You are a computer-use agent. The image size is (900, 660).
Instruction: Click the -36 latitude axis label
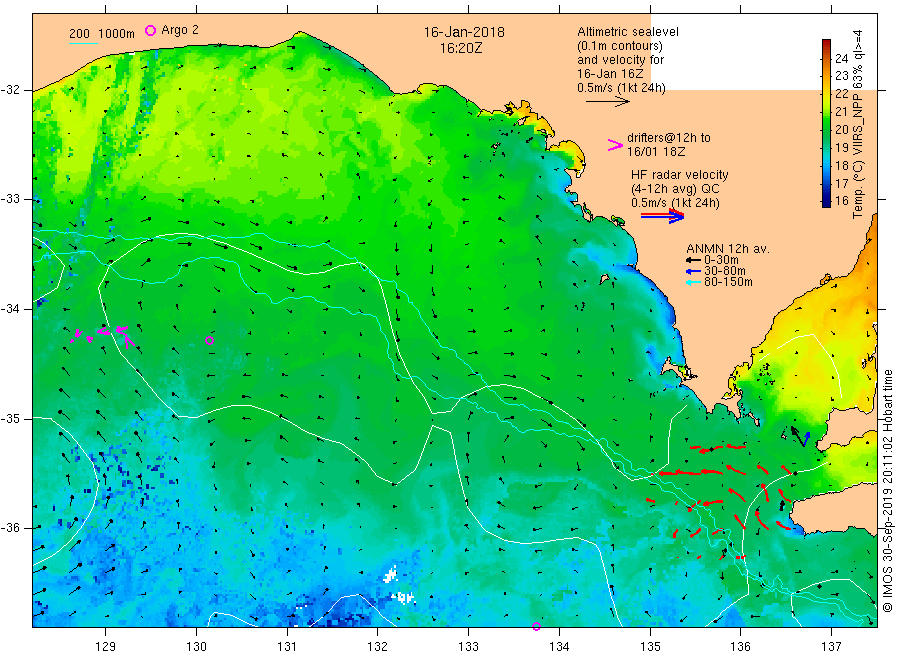tap(10, 527)
